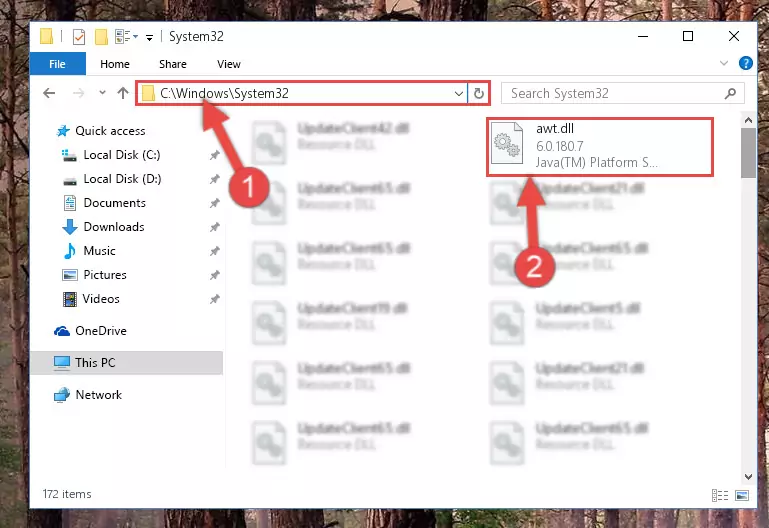Open the Customize Quick Access Toolbar dropdown
The image size is (769, 528).
point(149,37)
